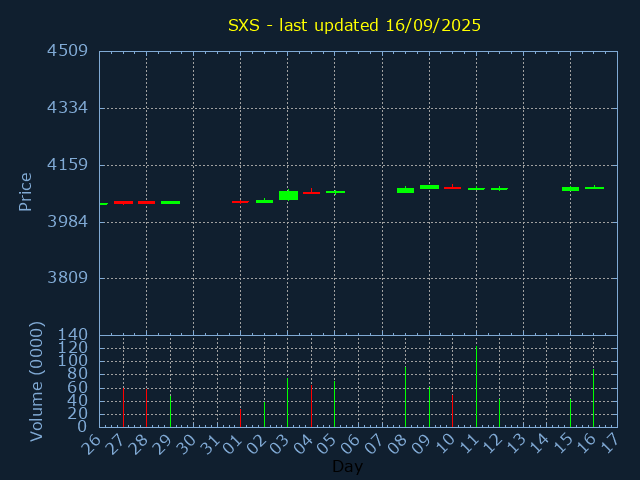This screenshot has width=640, height=480.
Task: Select the '31' day label on the x-axis
Action: click(208, 444)
